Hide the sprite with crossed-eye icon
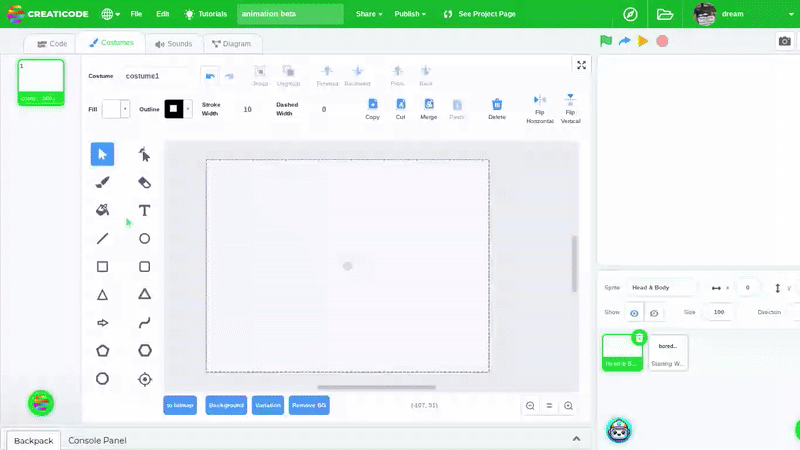Image resolution: width=800 pixels, height=450 pixels. point(655,313)
